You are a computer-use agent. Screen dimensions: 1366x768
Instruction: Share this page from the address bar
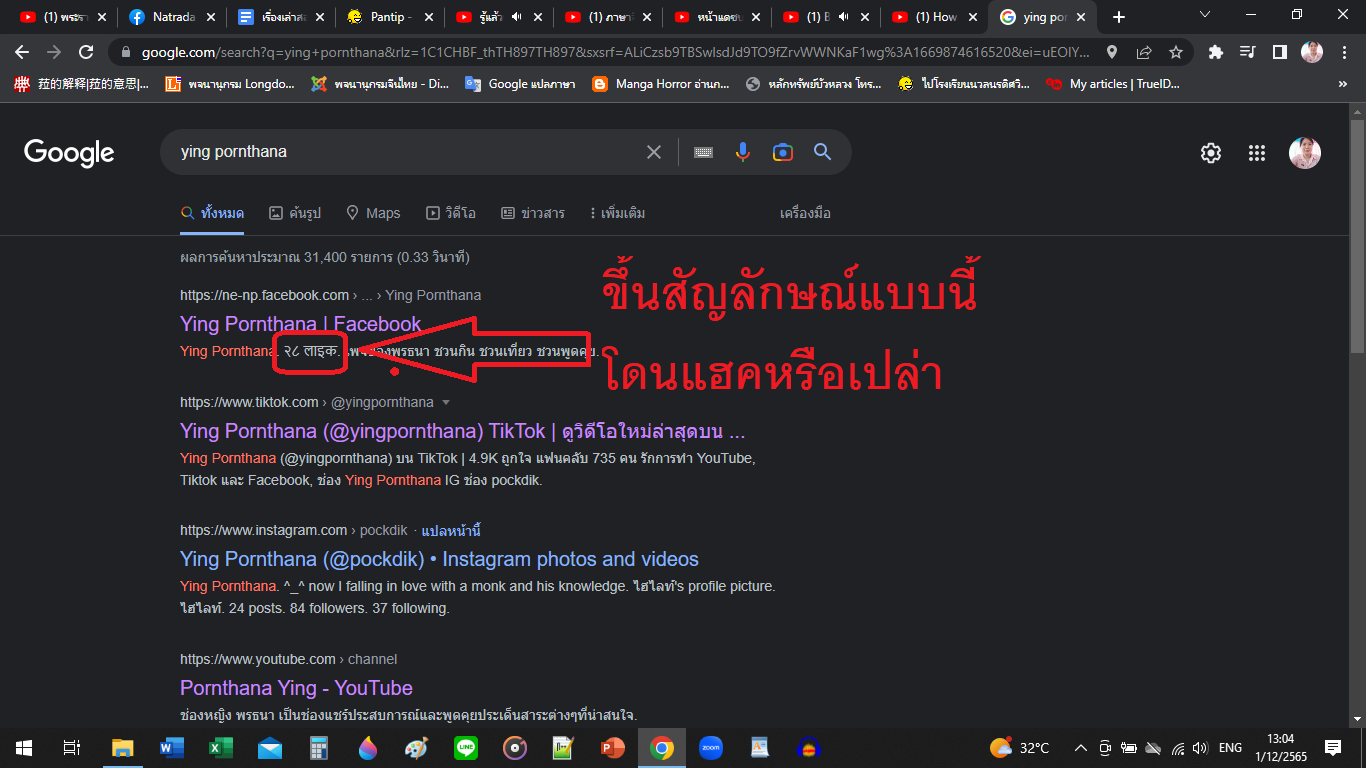(x=1144, y=52)
